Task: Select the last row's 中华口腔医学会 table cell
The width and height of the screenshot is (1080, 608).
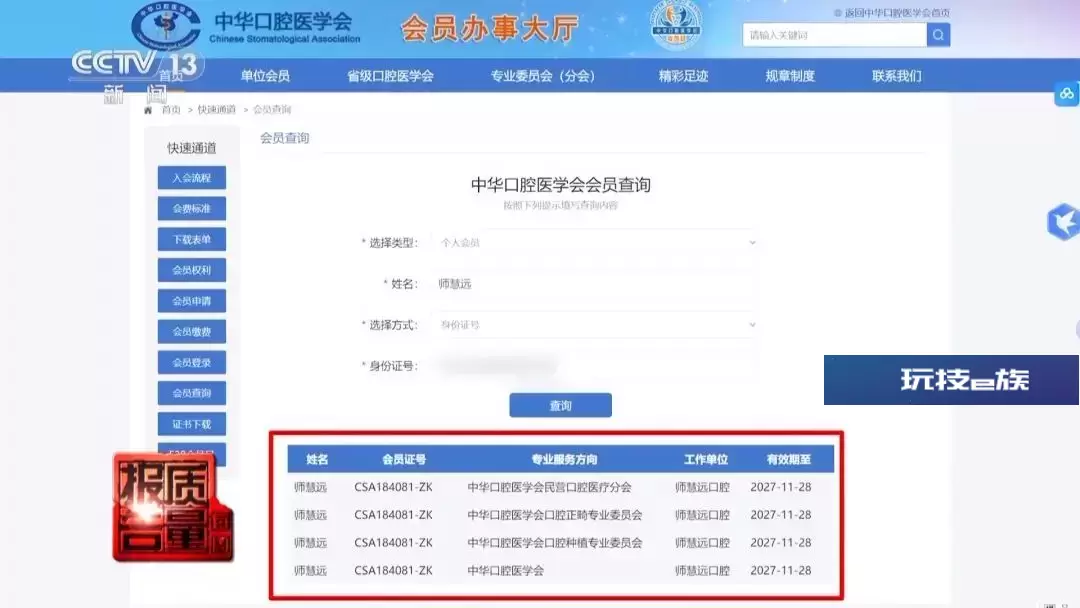Action: 506,571
